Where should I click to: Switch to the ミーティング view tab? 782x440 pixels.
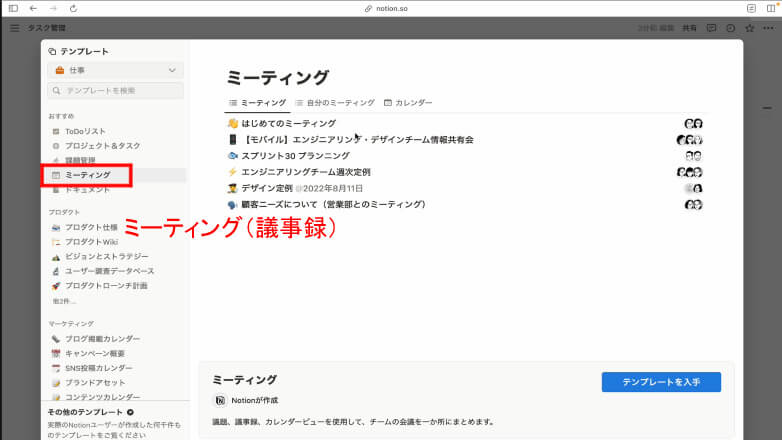257,103
